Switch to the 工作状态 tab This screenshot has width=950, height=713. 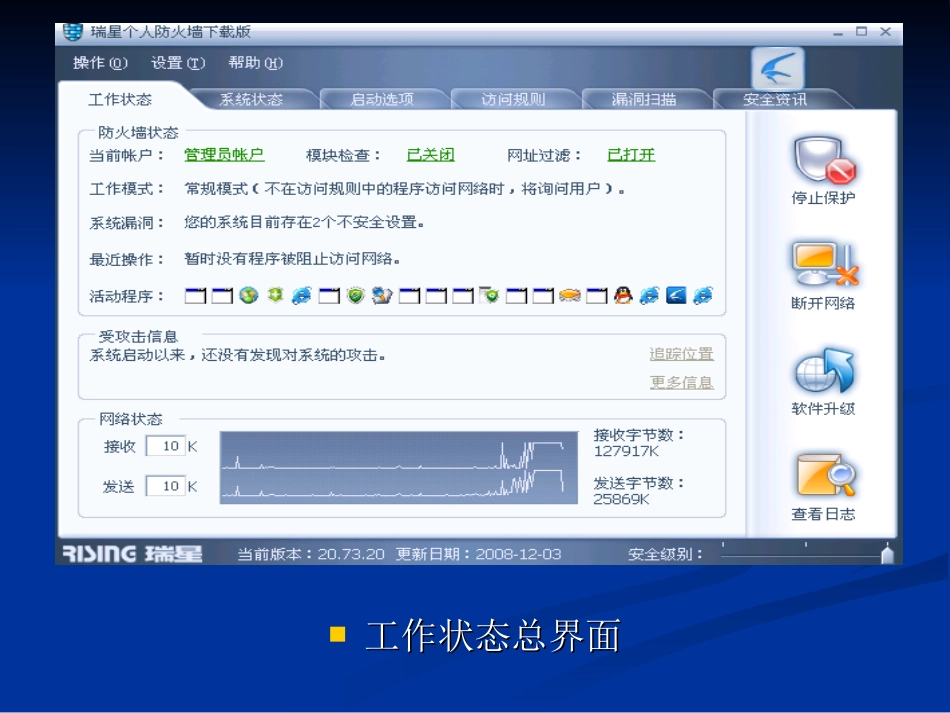[120, 99]
